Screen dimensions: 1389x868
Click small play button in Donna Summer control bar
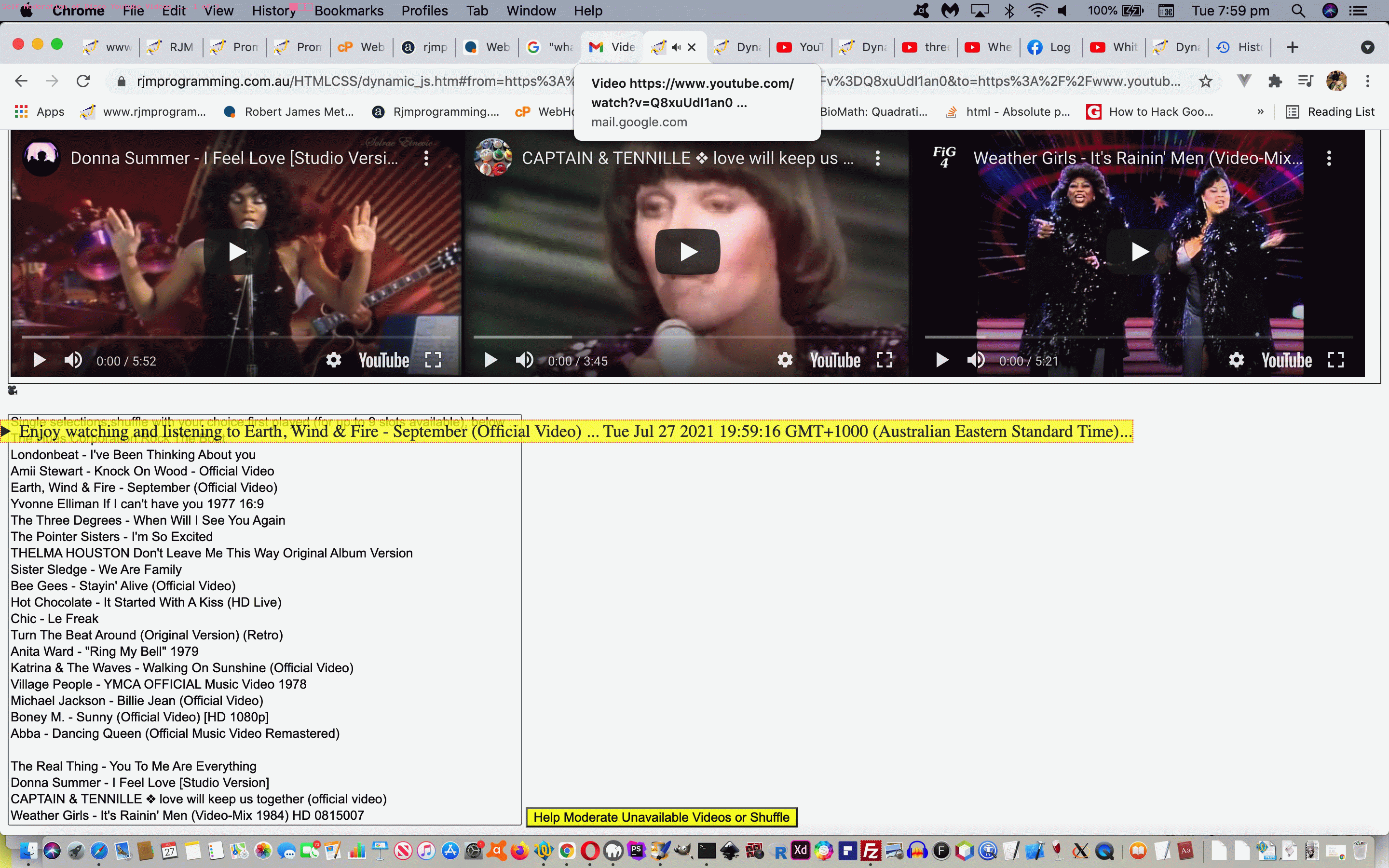39,360
